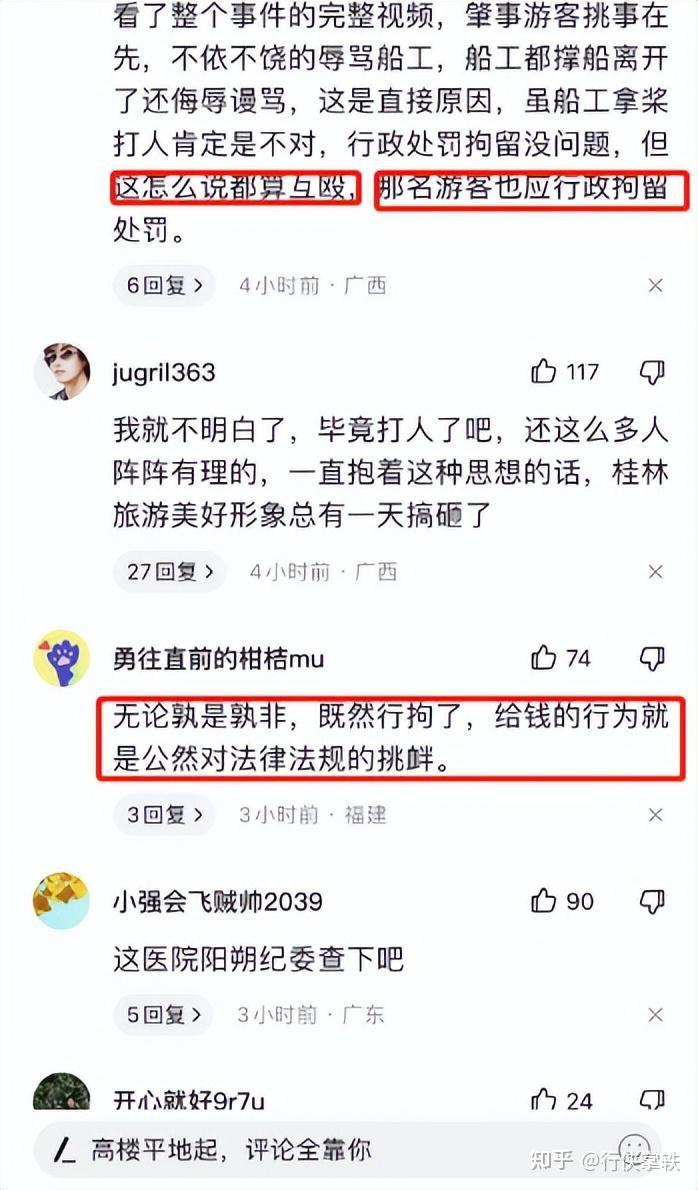Viewport: 698px width, 1190px height.
Task: Open 勇往直前的柑桔mu paw avatar
Action: (x=62, y=658)
